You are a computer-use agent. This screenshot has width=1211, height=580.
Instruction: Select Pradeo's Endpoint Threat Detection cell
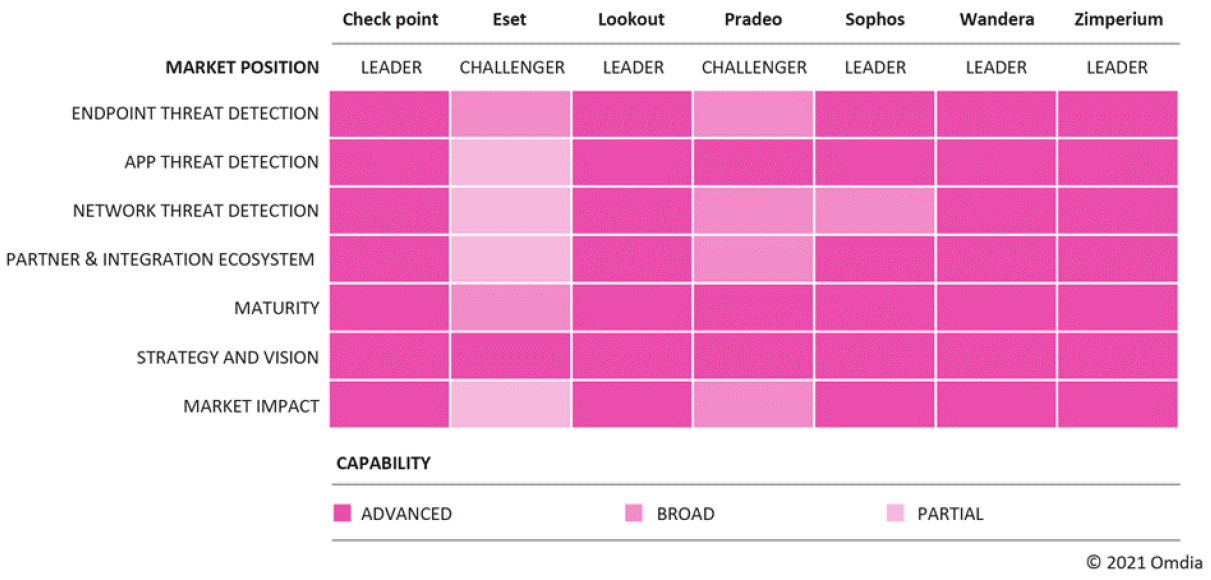754,113
